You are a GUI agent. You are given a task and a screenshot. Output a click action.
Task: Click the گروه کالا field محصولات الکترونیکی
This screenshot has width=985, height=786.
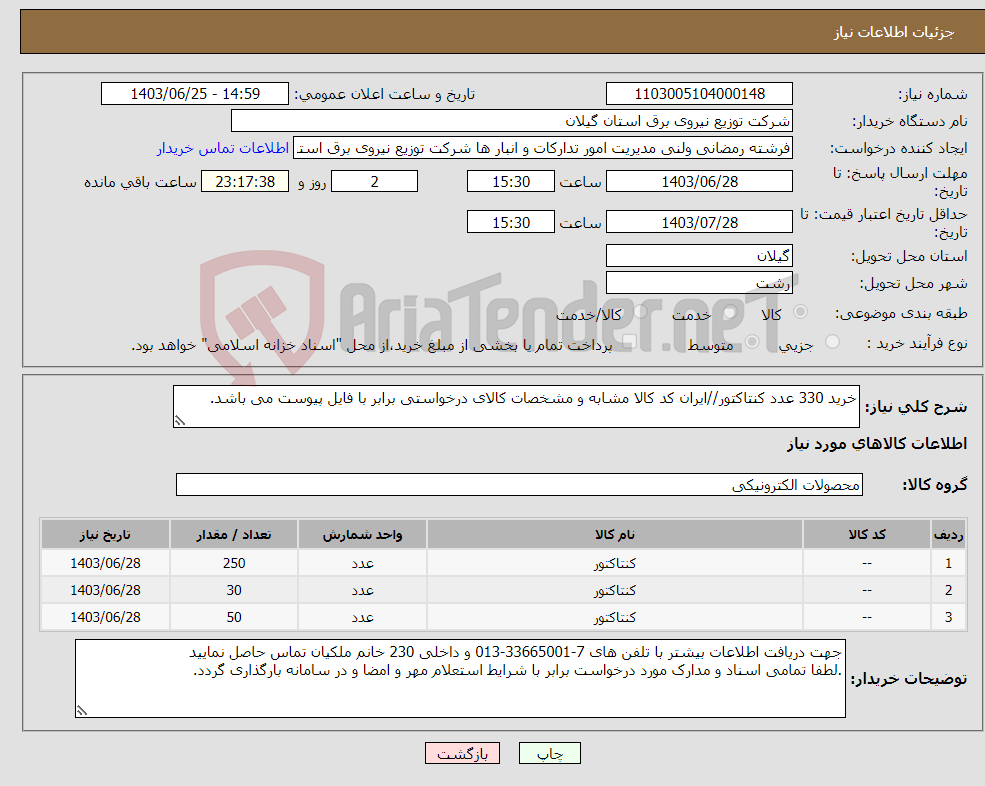click(x=520, y=484)
